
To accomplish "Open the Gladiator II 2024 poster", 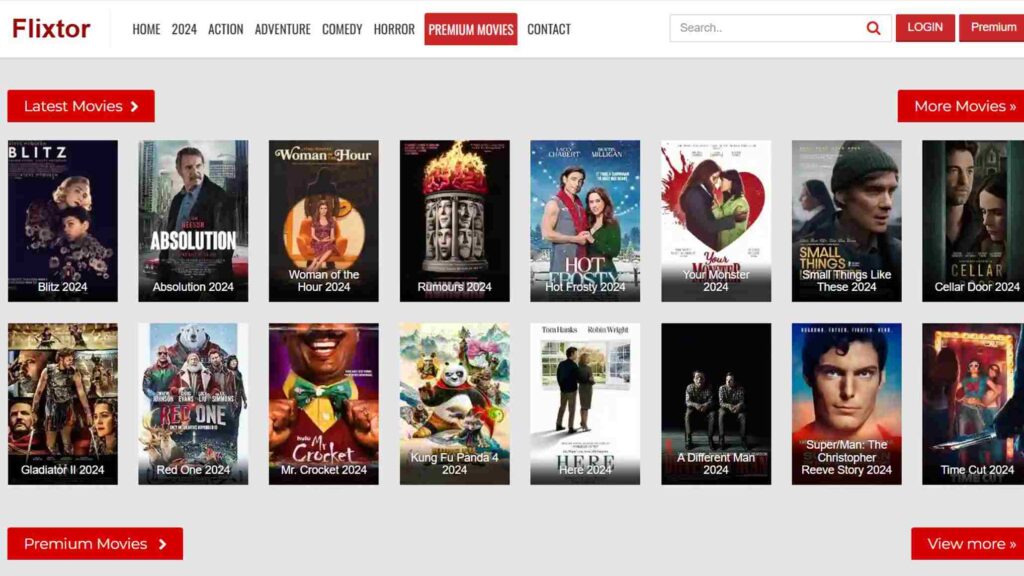I will (x=62, y=399).
